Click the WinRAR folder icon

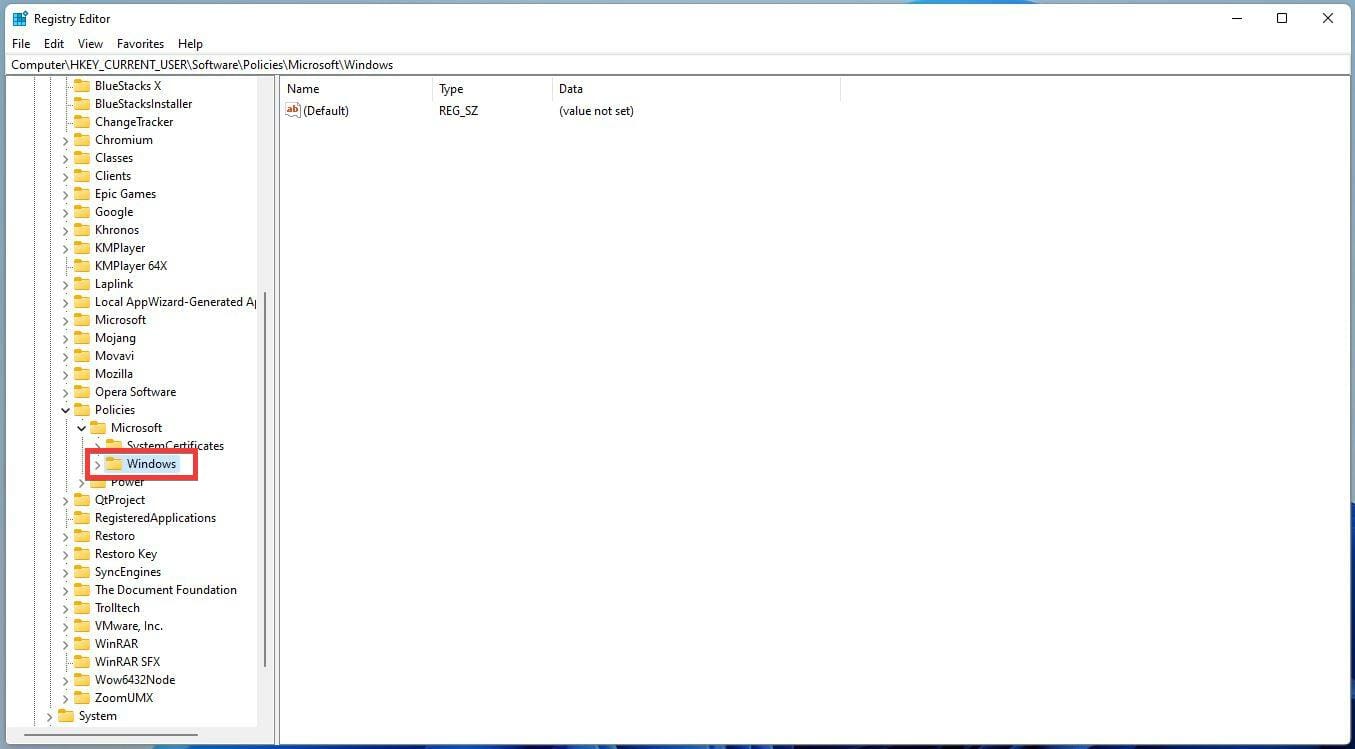point(81,643)
